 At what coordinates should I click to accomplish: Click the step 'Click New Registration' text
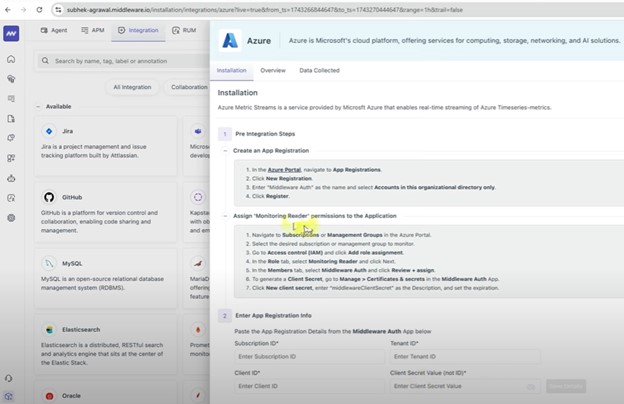click(x=282, y=178)
